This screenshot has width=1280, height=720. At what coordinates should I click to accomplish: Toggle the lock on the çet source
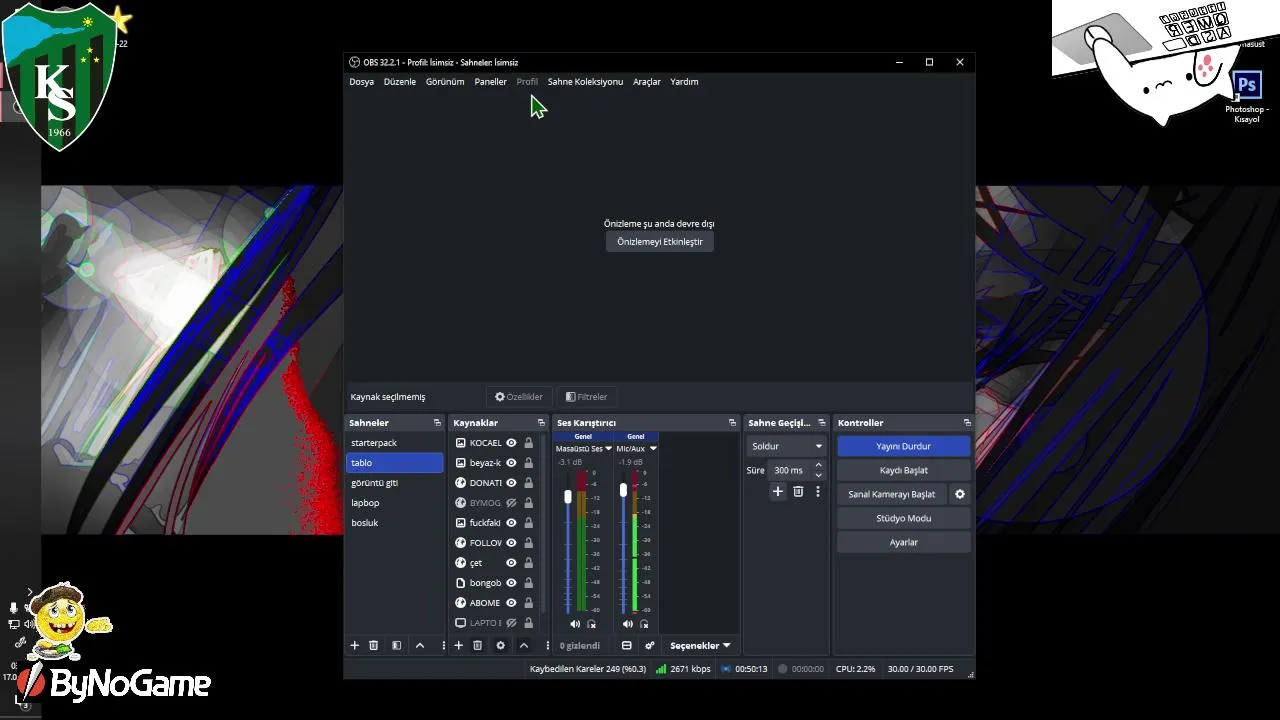[x=528, y=563]
